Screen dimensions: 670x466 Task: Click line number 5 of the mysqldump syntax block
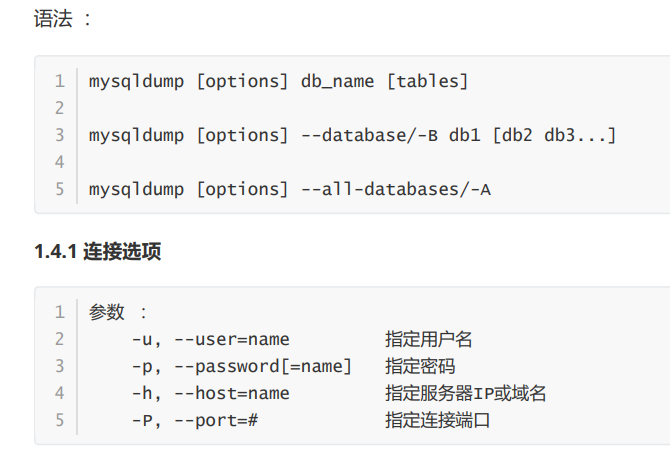click(x=60, y=189)
